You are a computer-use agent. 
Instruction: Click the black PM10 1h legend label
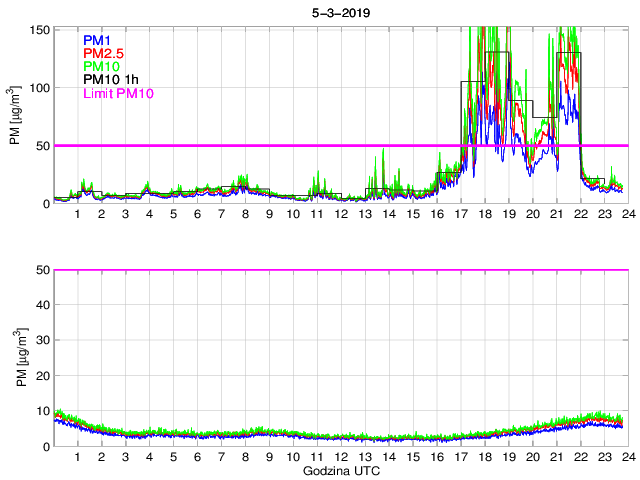point(109,80)
